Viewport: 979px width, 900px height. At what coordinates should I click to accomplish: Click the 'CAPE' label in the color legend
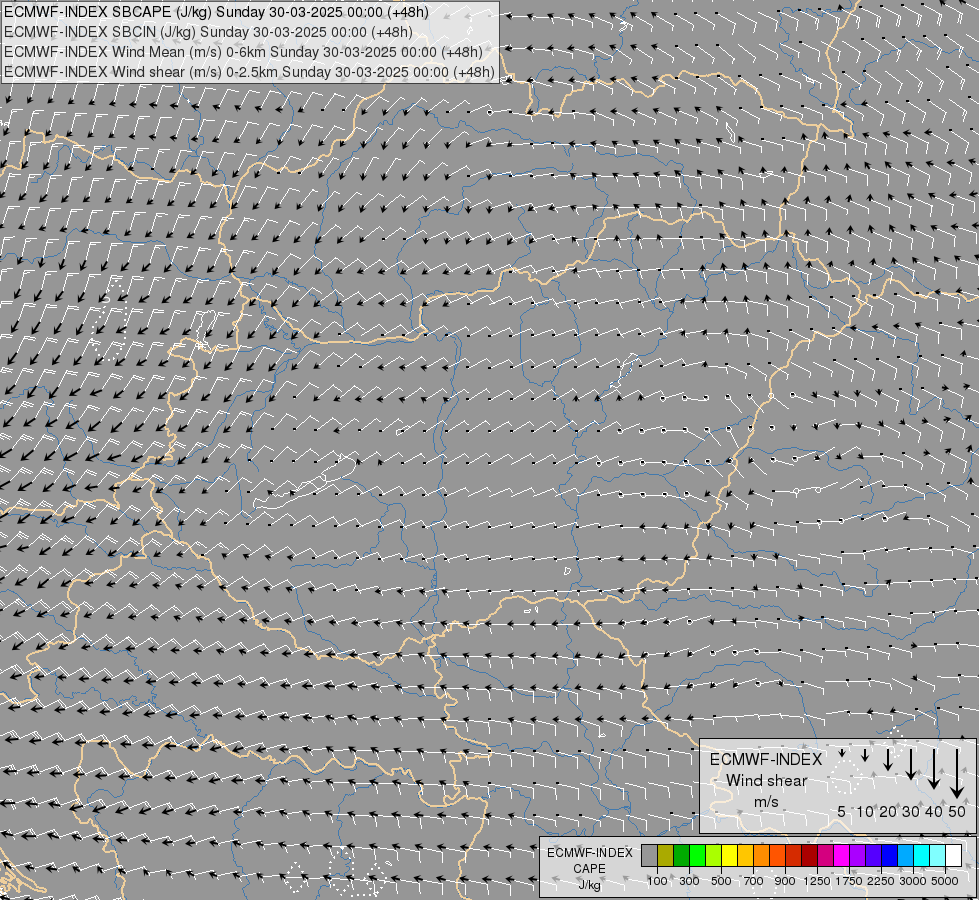(x=589, y=869)
